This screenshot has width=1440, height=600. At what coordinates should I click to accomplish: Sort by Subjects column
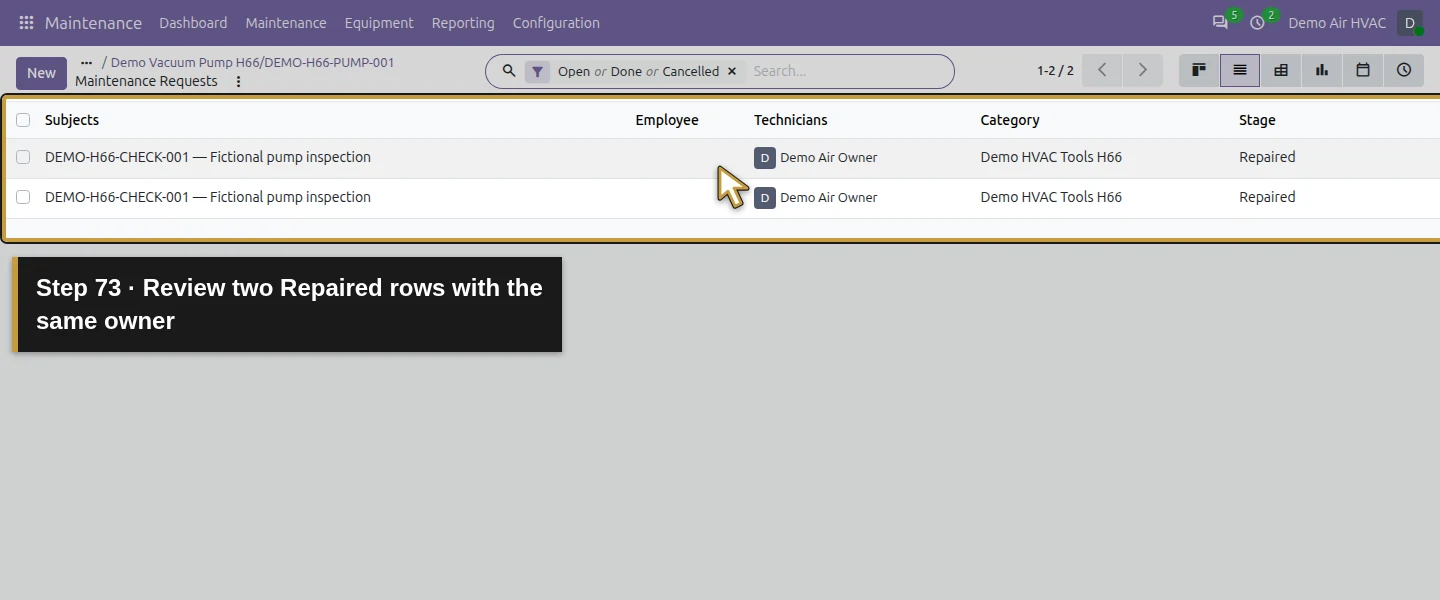(x=72, y=120)
